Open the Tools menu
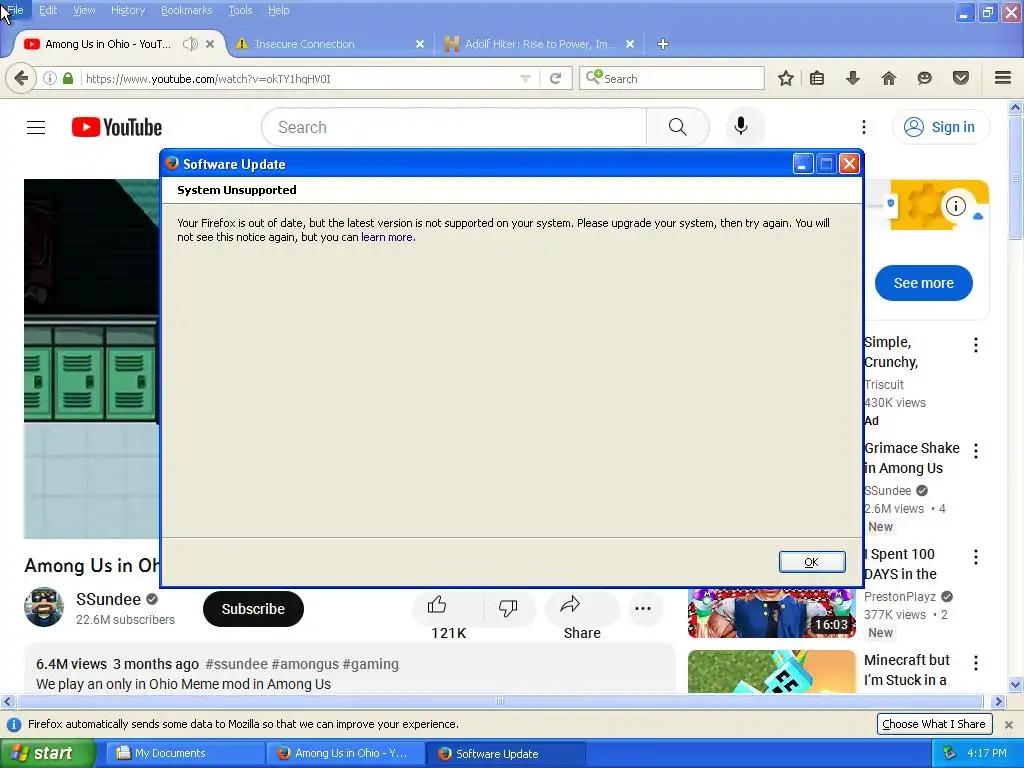 click(240, 10)
